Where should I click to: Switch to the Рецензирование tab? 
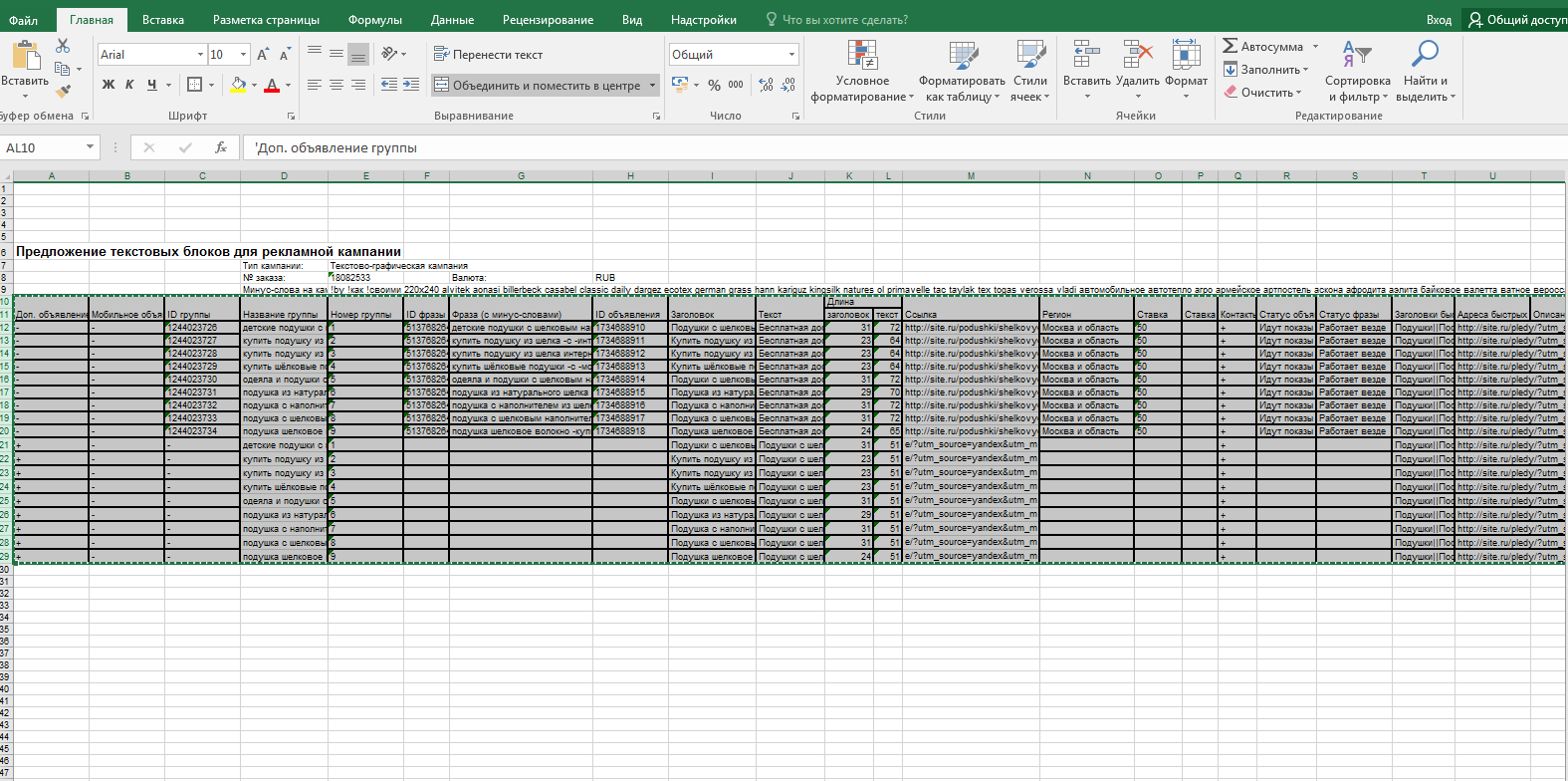(x=548, y=19)
